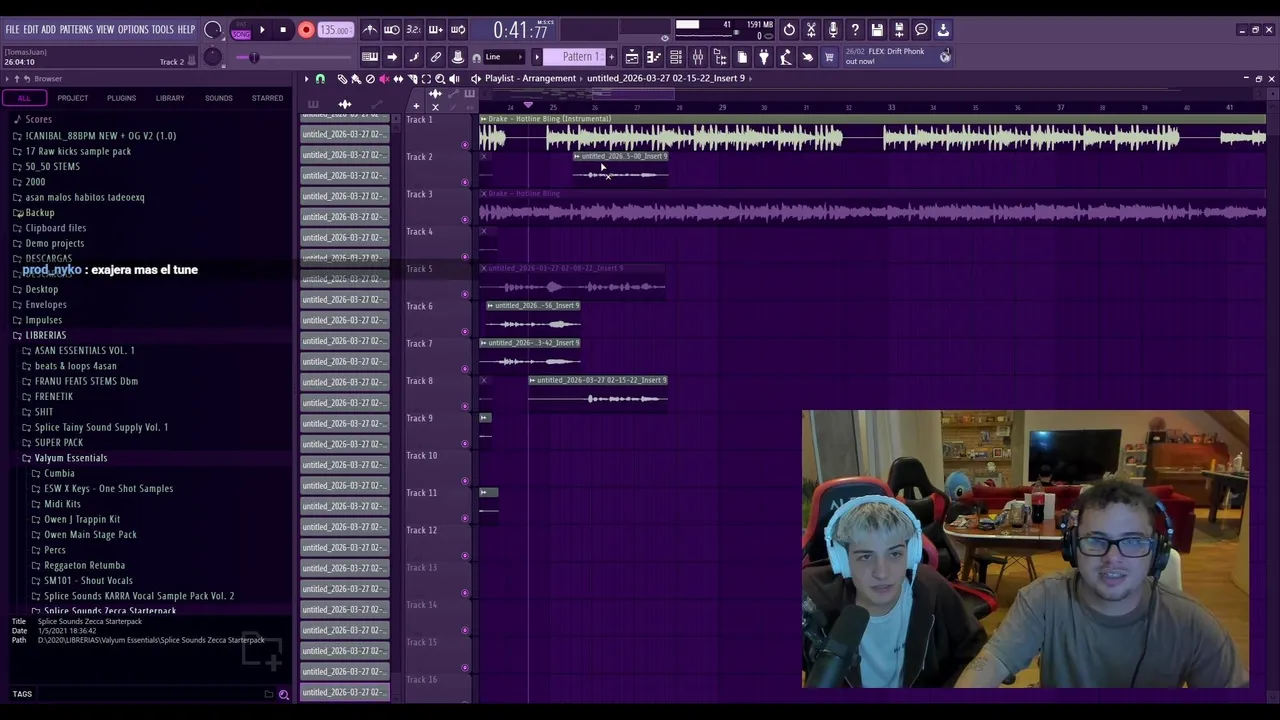This screenshot has width=1280, height=720.
Task: Click the tempo 135.000 field
Action: [x=335, y=30]
